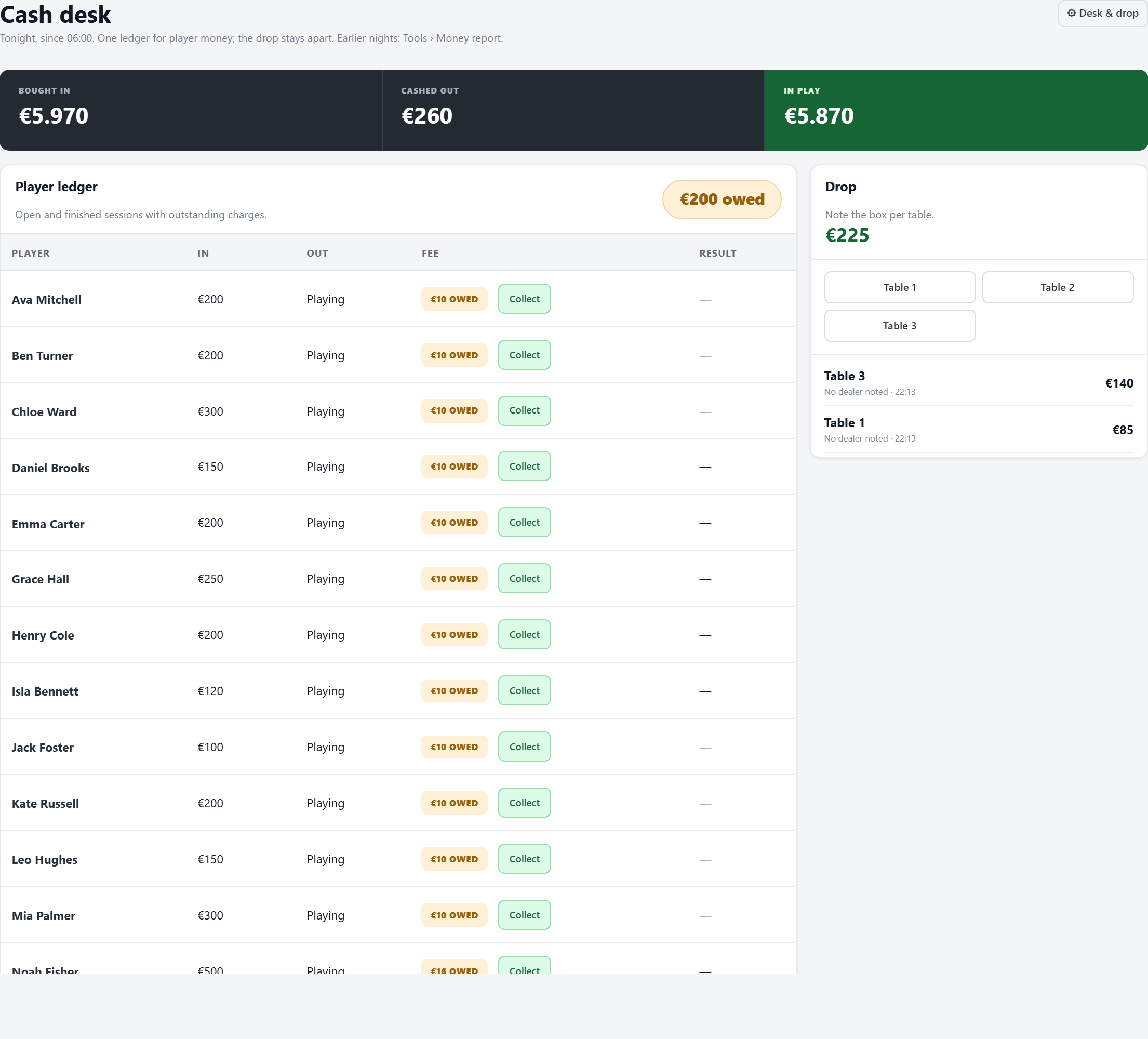The height and width of the screenshot is (1039, 1148).
Task: Select Mia Palmer's €10 OWED badge
Action: click(x=455, y=915)
